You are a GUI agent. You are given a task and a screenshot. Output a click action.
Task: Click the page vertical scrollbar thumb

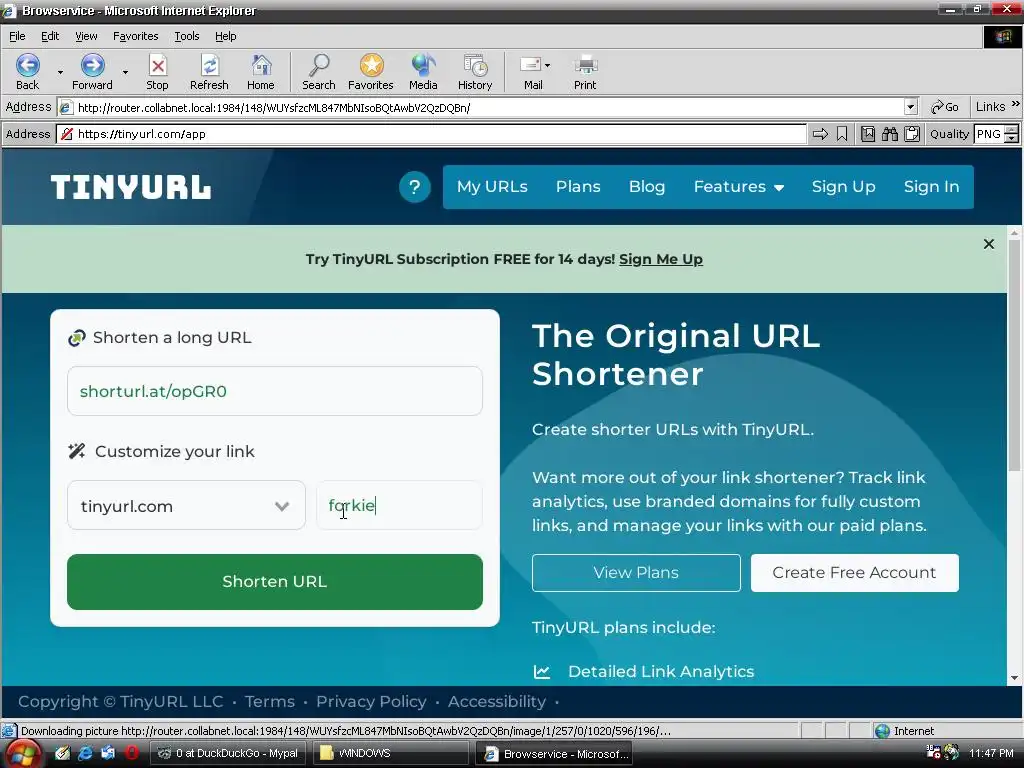(x=1014, y=356)
